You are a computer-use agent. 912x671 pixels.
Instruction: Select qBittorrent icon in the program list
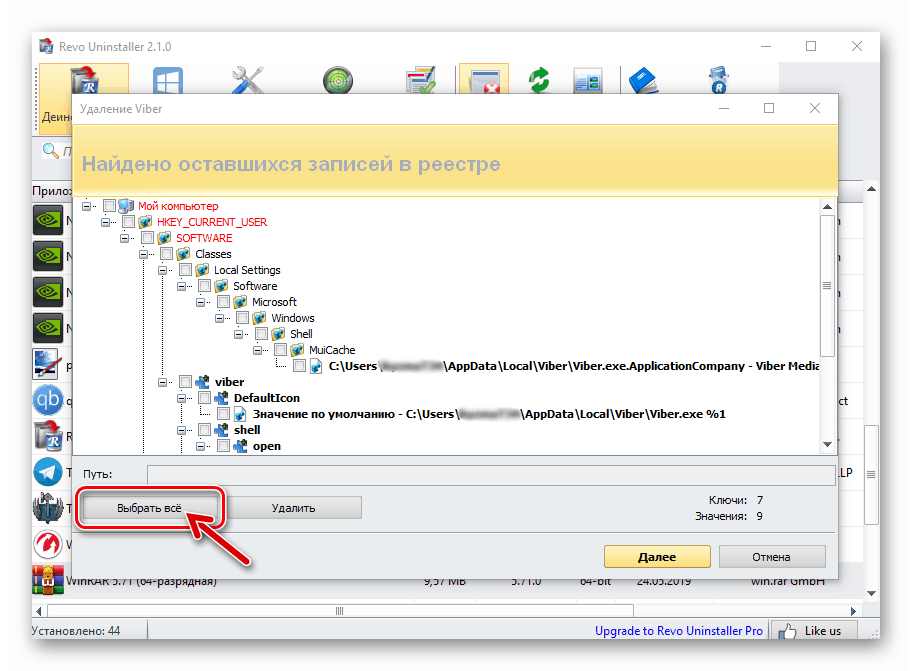coord(48,400)
